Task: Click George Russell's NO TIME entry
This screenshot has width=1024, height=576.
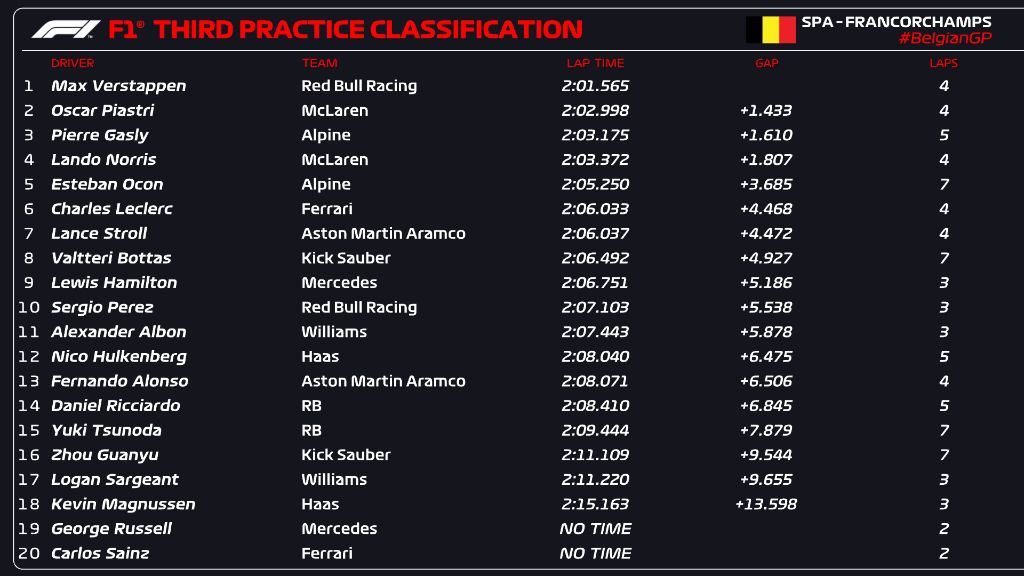Action: tap(596, 529)
